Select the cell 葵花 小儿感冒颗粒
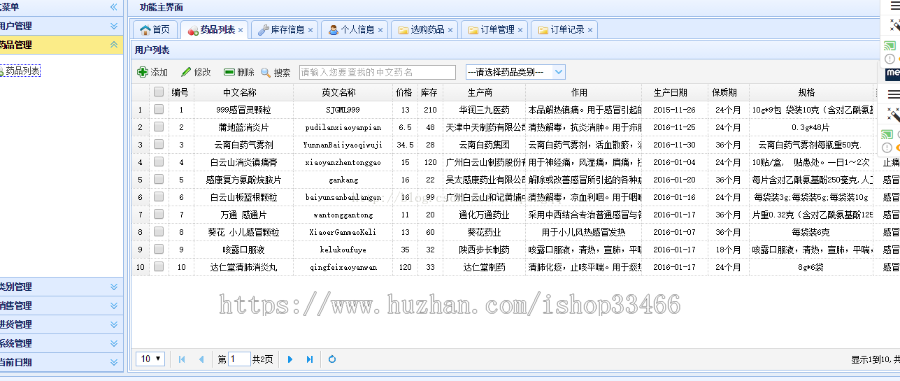 pos(244,232)
